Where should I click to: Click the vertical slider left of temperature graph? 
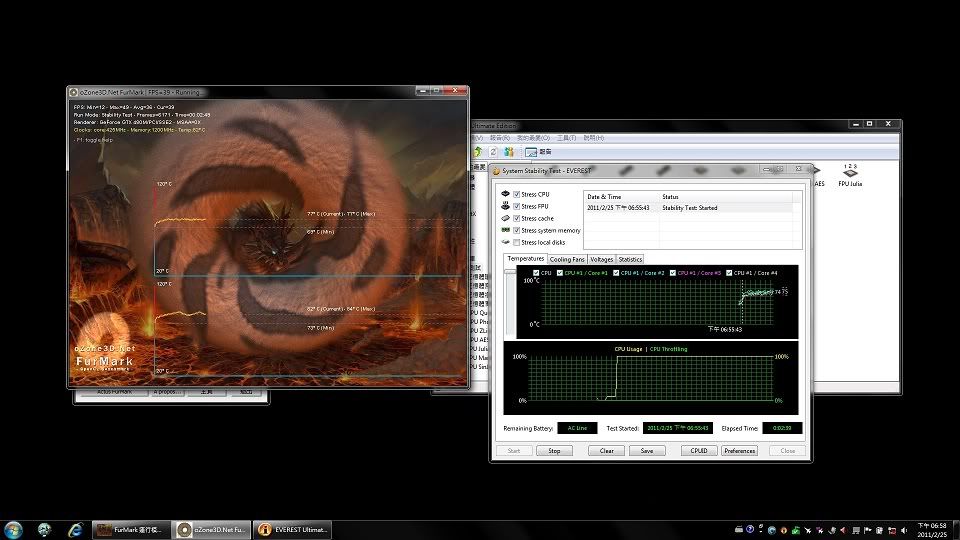coord(509,304)
